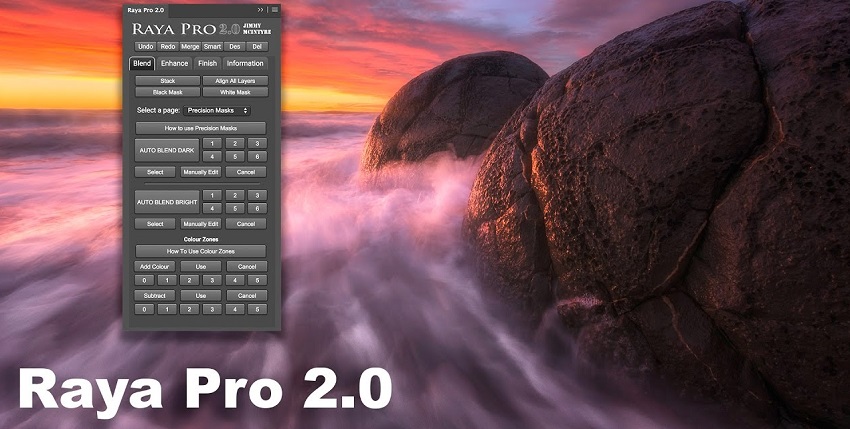This screenshot has height=429, width=850.
Task: Open How to use Precision Masks
Action: click(201, 128)
